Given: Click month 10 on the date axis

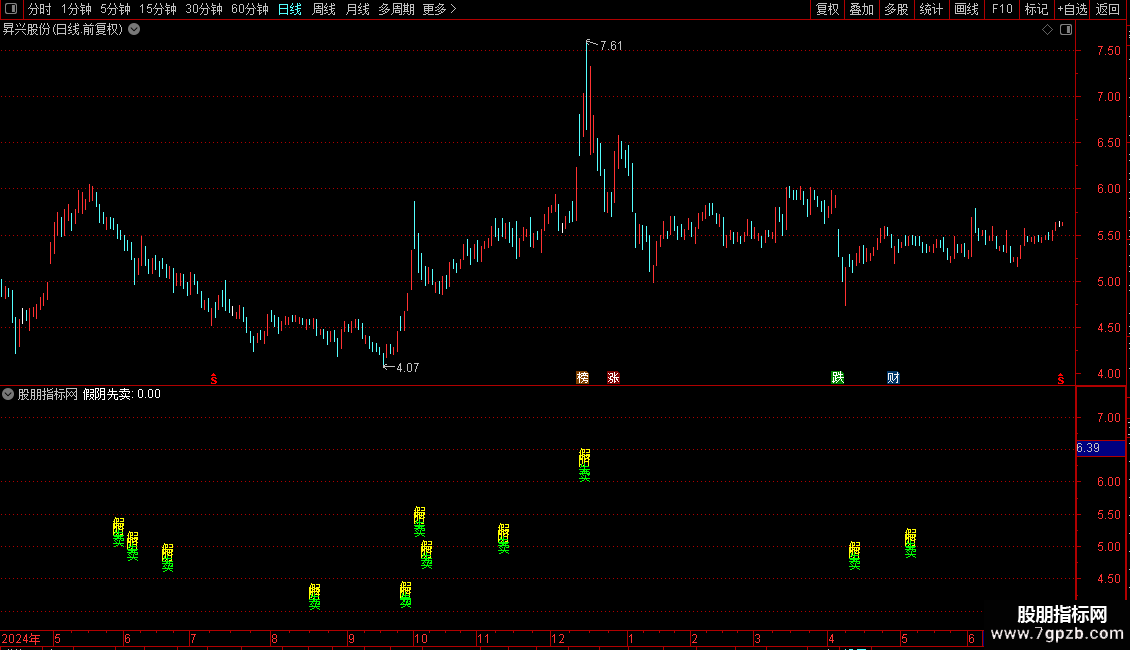Looking at the screenshot, I should coord(421,639).
